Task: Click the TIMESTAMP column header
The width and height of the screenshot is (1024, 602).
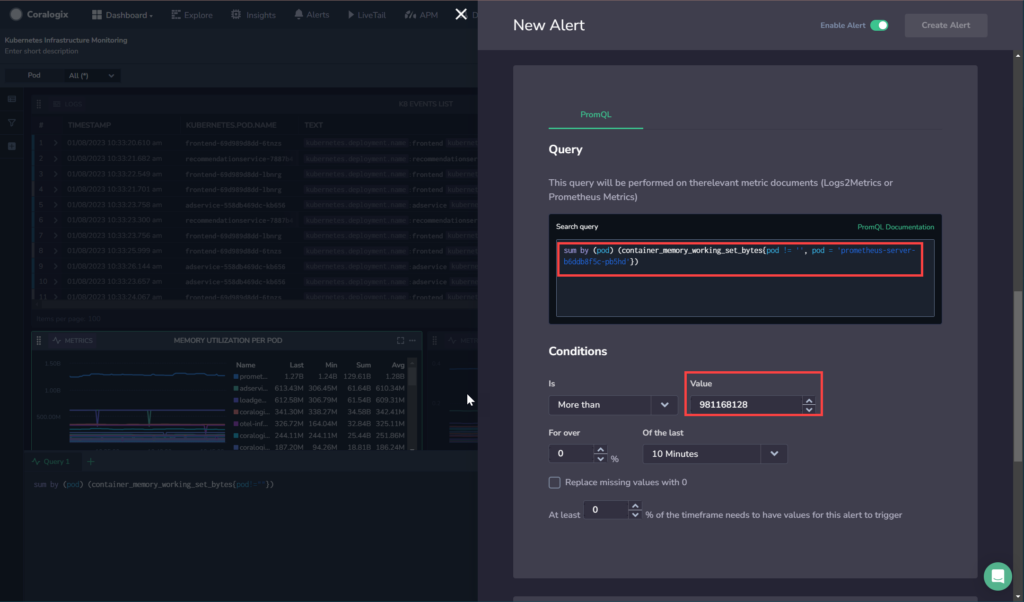Action: (89, 125)
